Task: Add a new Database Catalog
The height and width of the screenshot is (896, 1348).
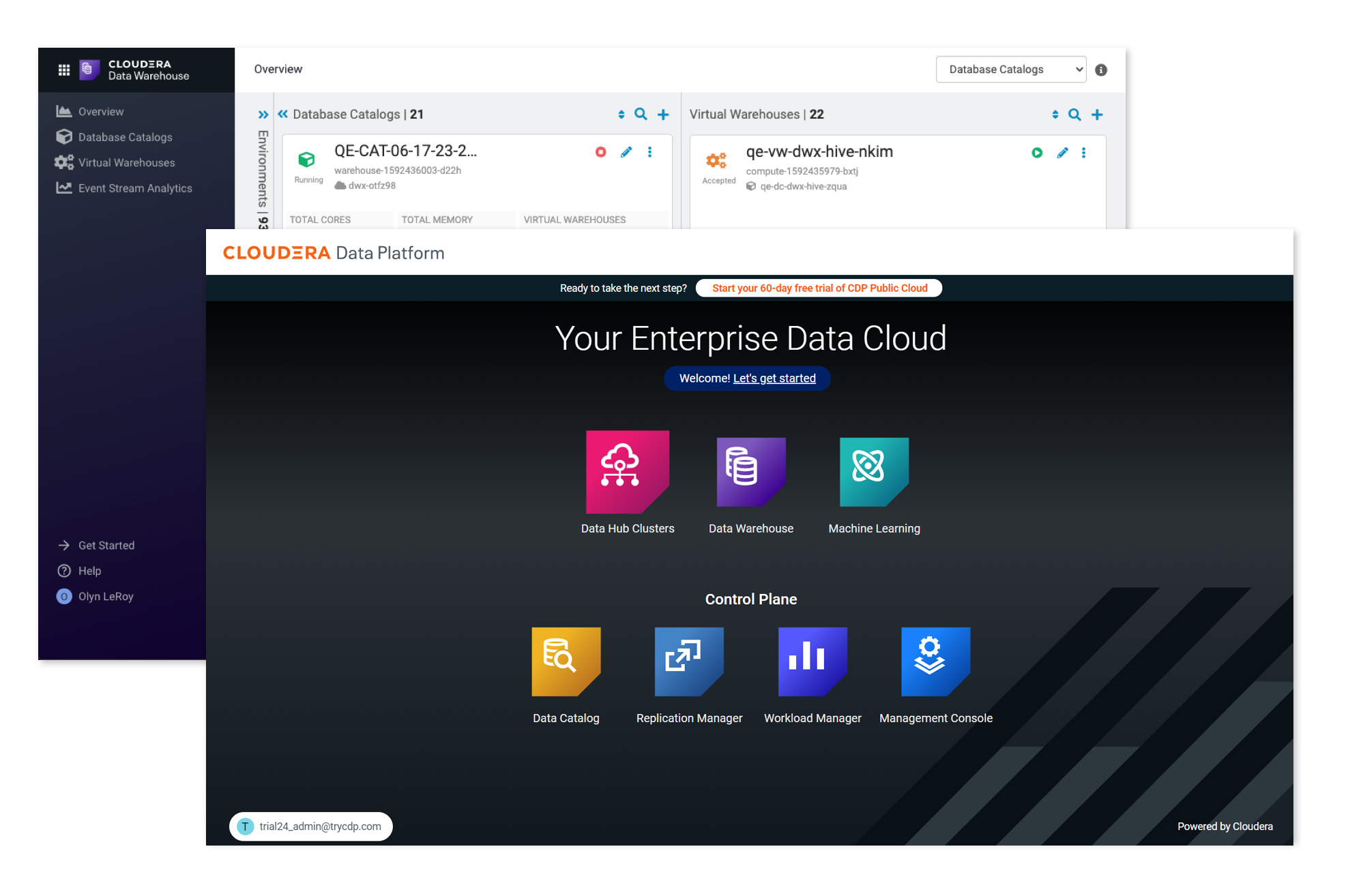Action: click(663, 115)
